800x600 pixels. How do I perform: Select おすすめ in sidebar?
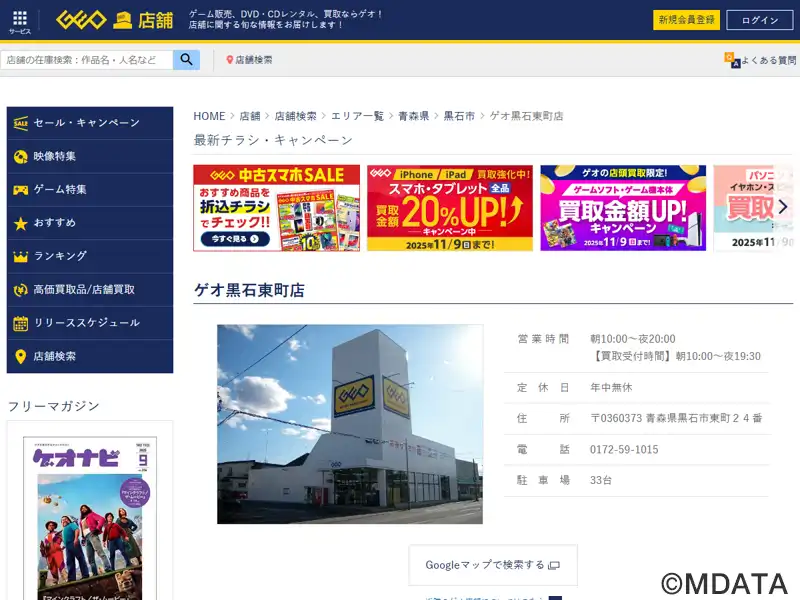point(90,223)
